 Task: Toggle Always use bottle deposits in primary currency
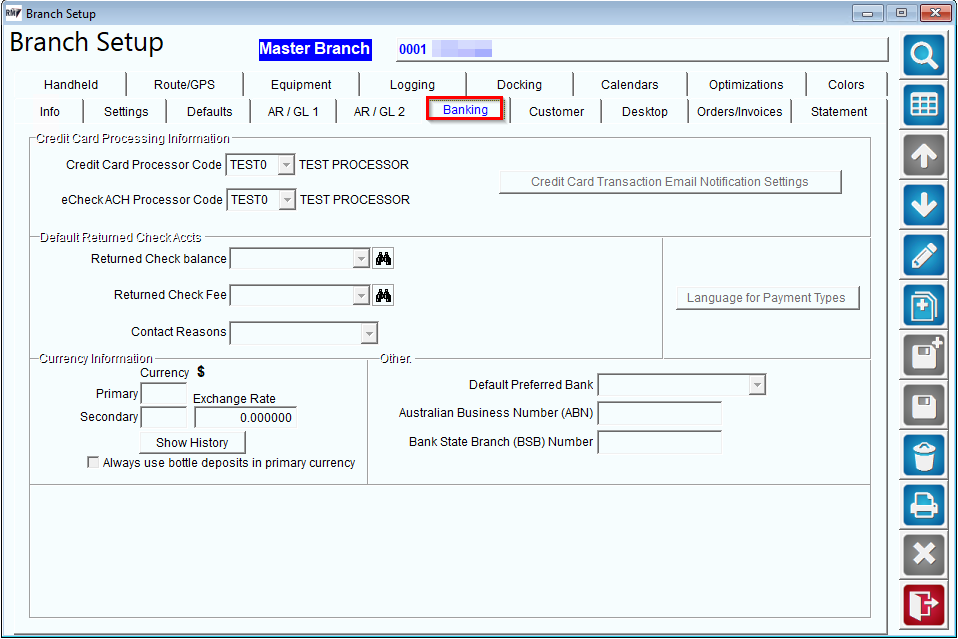93,462
